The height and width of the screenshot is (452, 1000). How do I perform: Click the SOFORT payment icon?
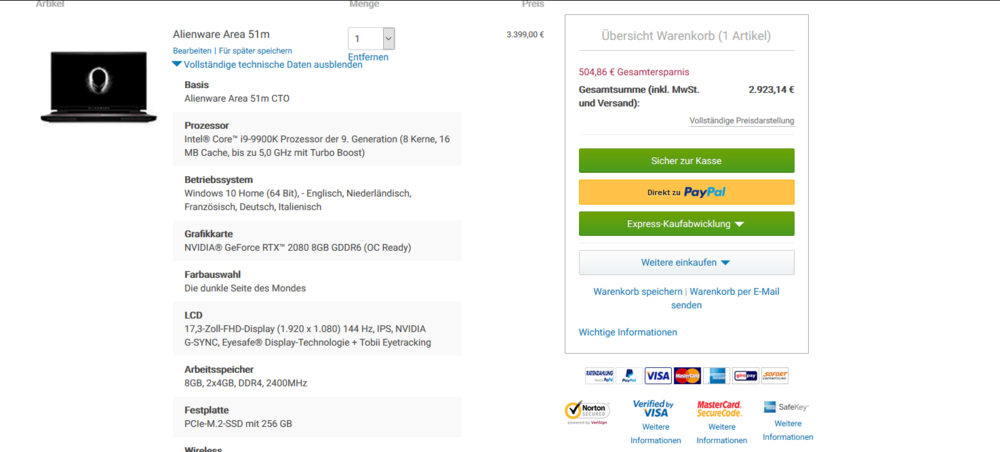click(x=775, y=376)
